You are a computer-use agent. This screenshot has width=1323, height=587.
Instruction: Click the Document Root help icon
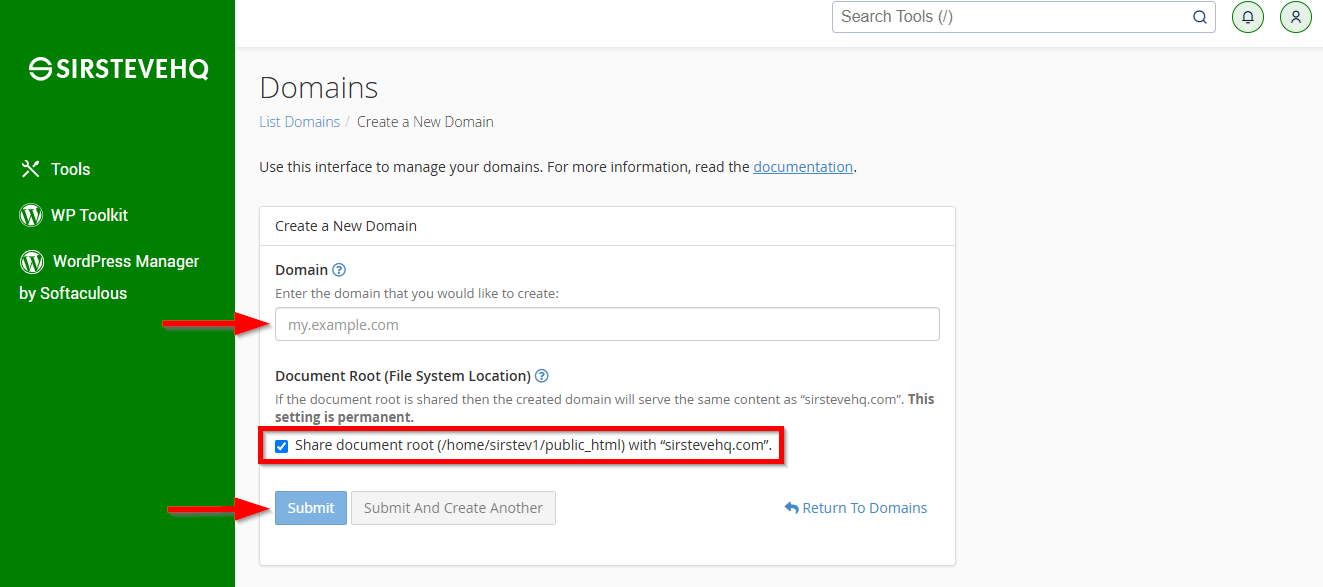tap(542, 376)
